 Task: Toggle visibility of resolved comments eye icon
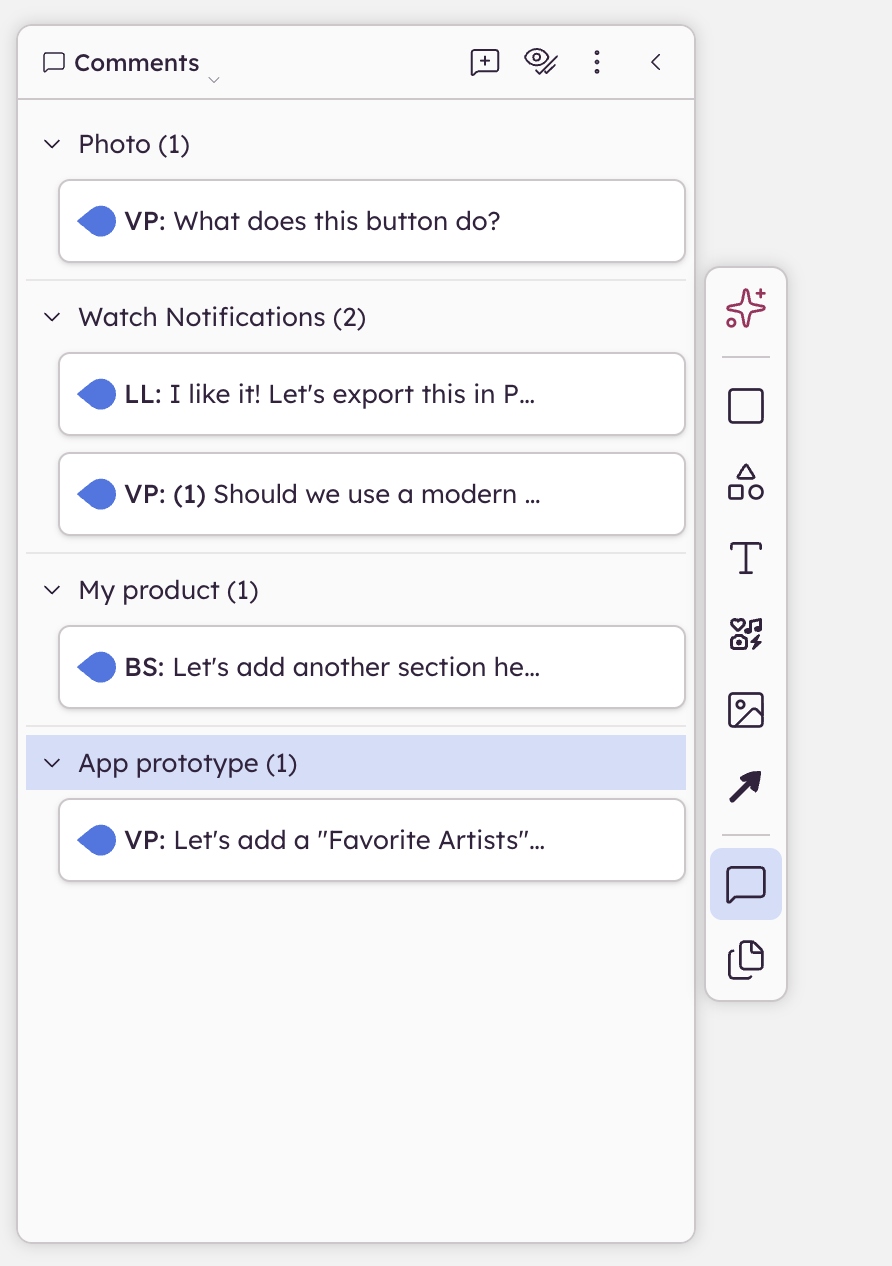pos(541,62)
